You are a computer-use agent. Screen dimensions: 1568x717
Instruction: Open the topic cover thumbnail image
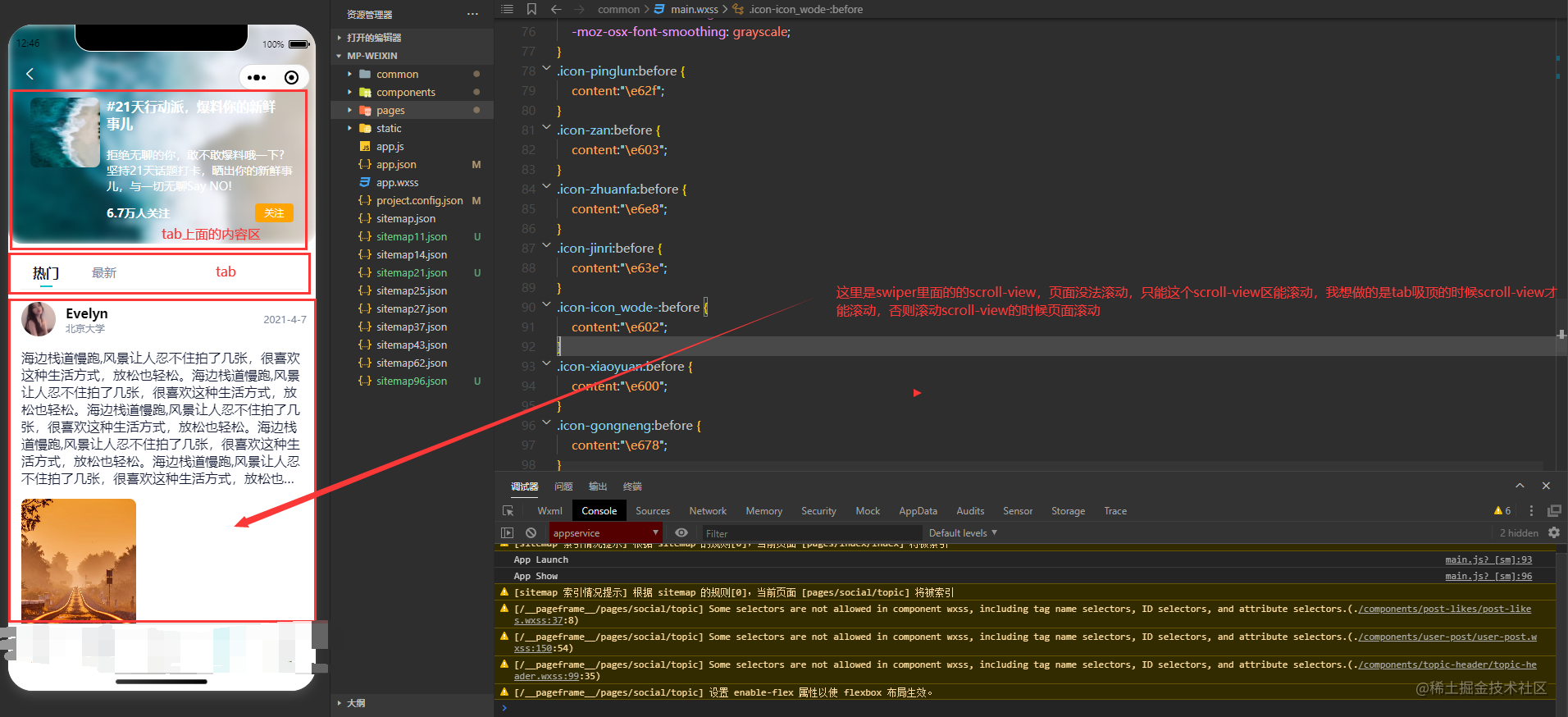tap(65, 133)
